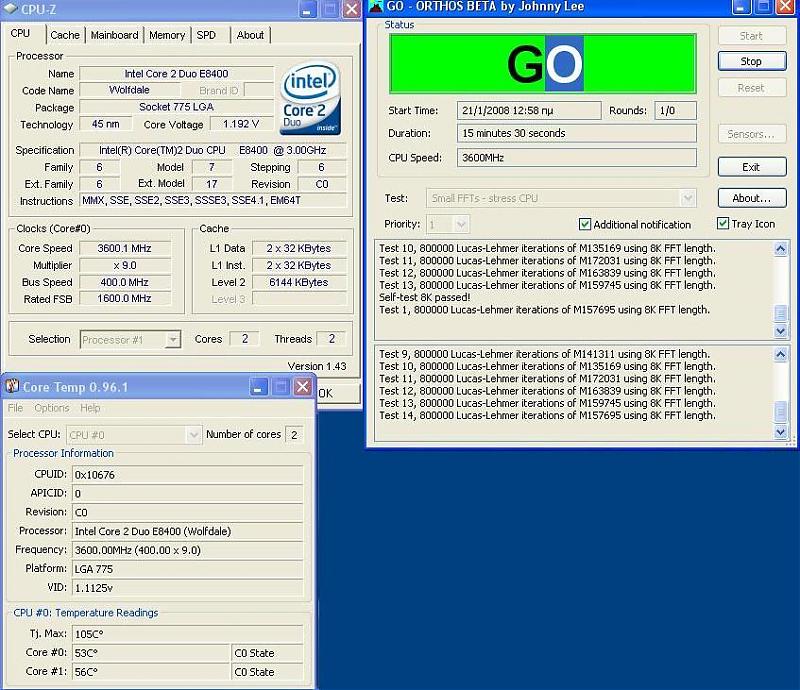The image size is (800, 690).
Task: Click scroll up arrow in lower log pane
Action: click(781, 354)
